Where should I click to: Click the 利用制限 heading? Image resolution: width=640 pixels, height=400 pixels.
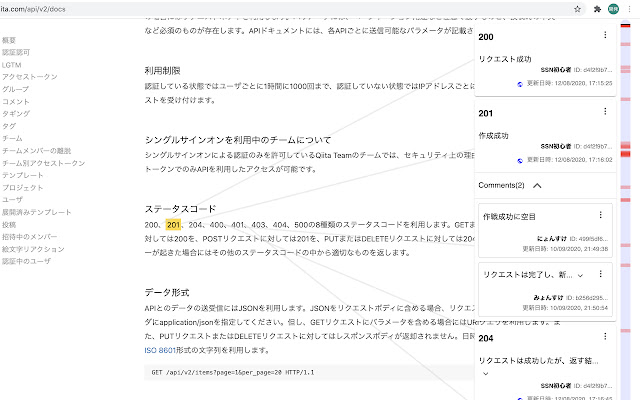coord(162,71)
